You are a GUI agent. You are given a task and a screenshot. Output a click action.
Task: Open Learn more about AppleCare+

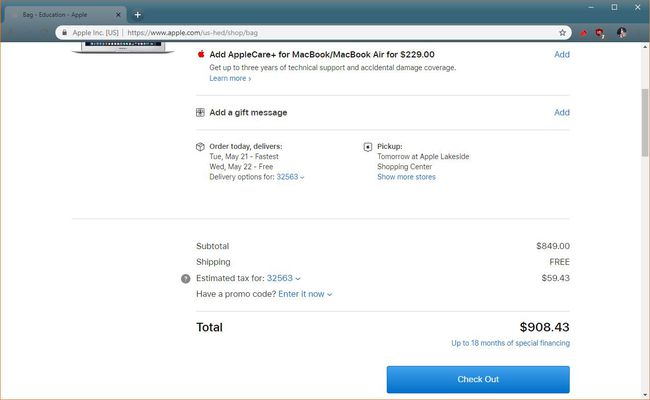click(x=230, y=78)
